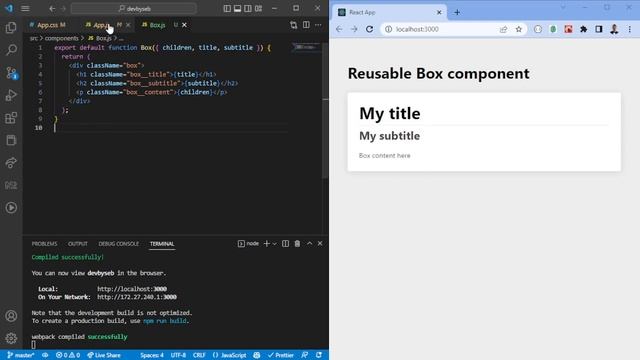Open Customize Layout in the title bar
The width and height of the screenshot is (640, 360).
258,8
